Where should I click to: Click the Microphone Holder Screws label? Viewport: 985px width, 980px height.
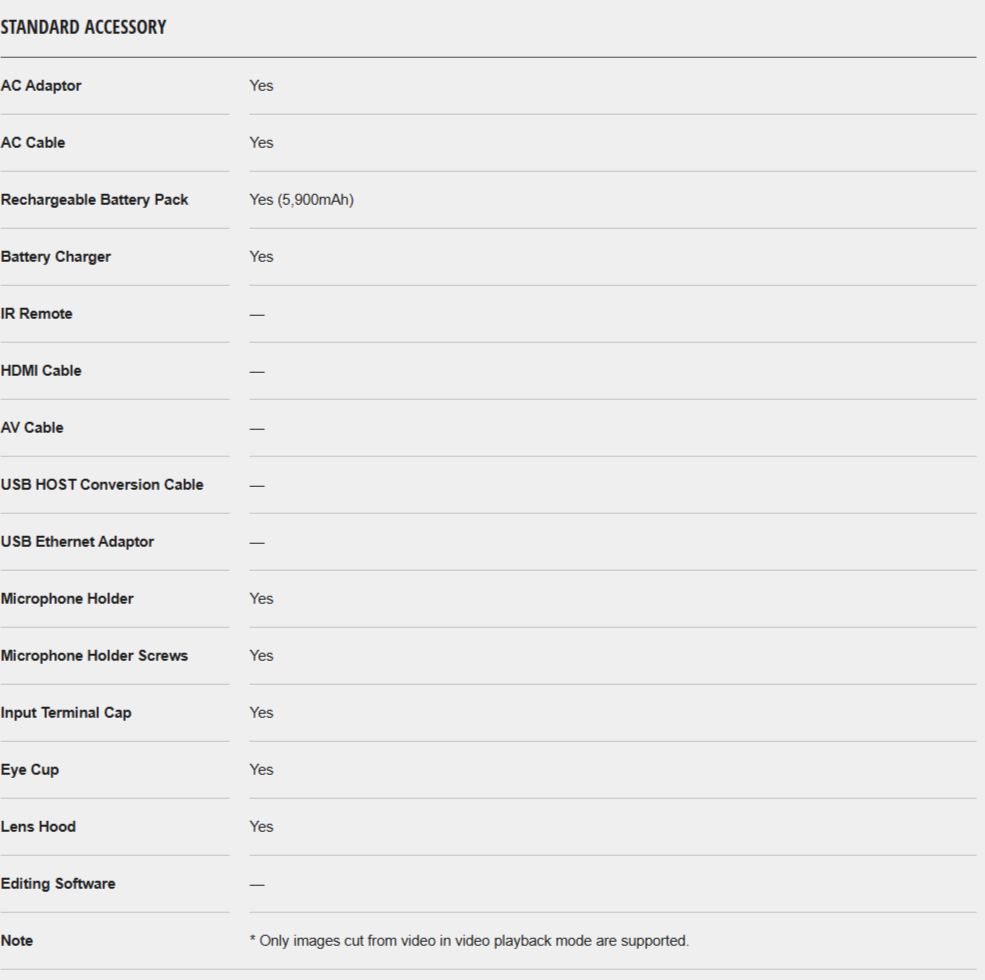(94, 656)
